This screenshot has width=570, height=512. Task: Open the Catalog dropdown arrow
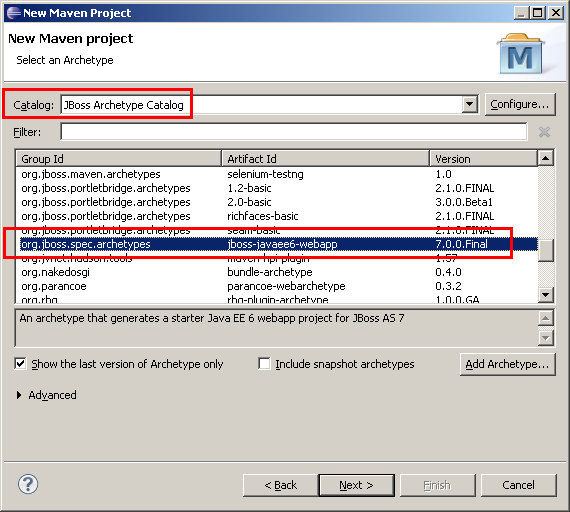coord(469,104)
